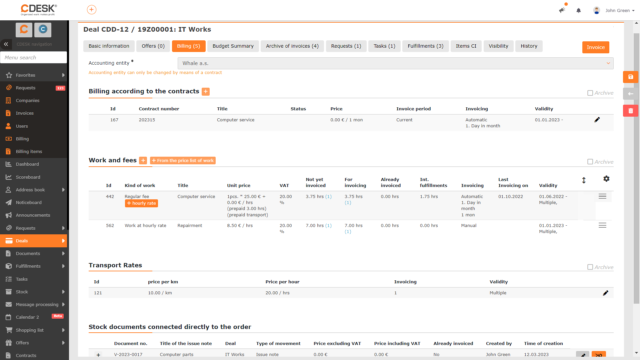Open Accounting entity dropdown
Image resolution: width=640 pixels, height=360 pixels.
pyautogui.click(x=395, y=63)
